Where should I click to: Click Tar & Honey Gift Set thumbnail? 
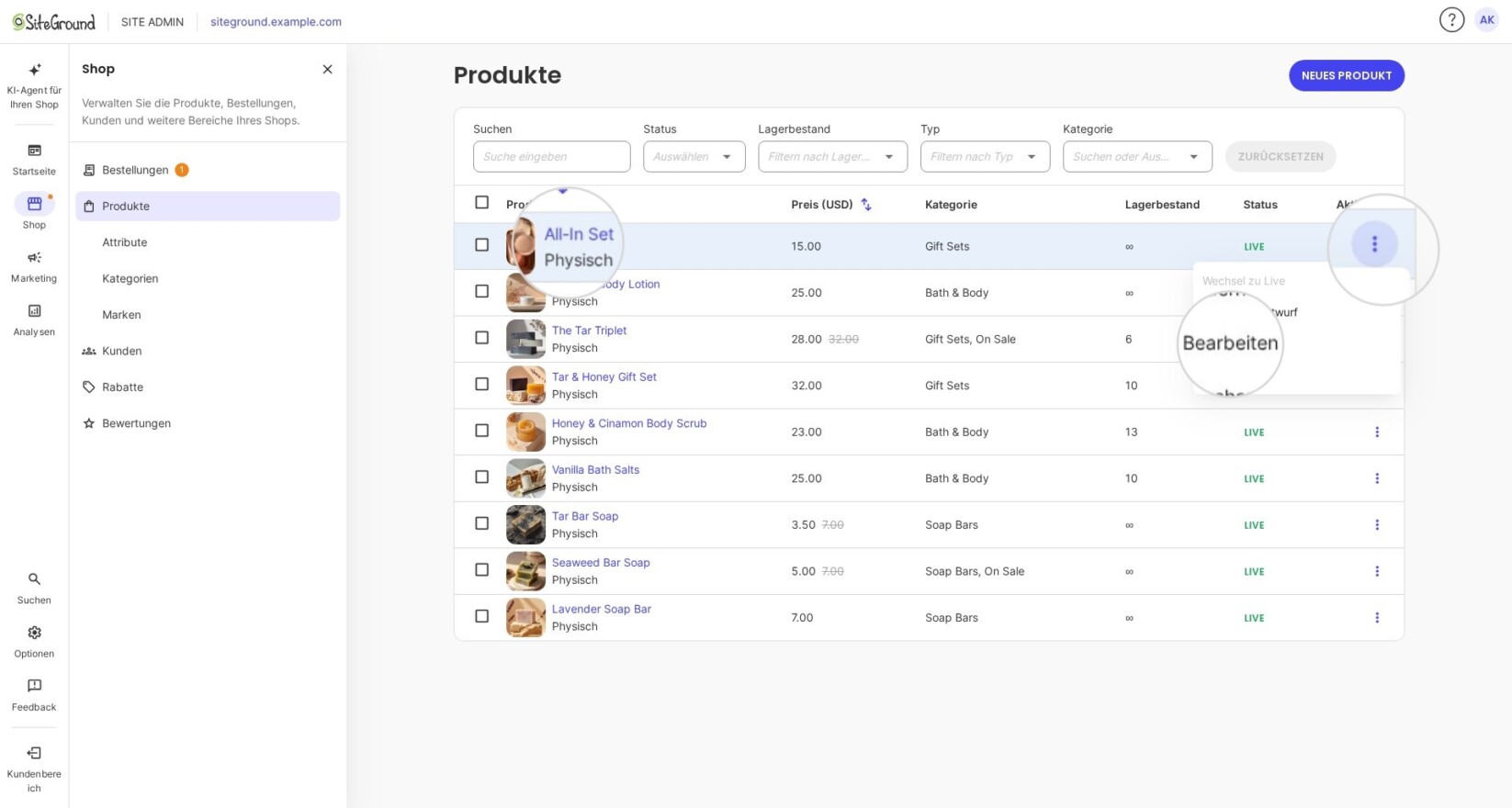tap(525, 386)
